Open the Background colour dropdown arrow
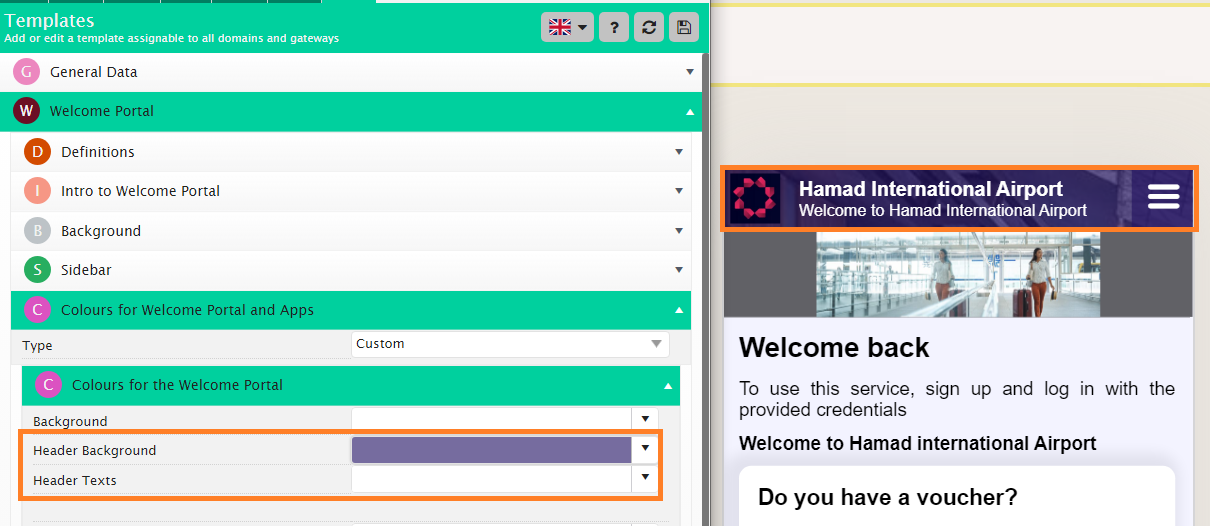The image size is (1210, 526). coord(645,420)
